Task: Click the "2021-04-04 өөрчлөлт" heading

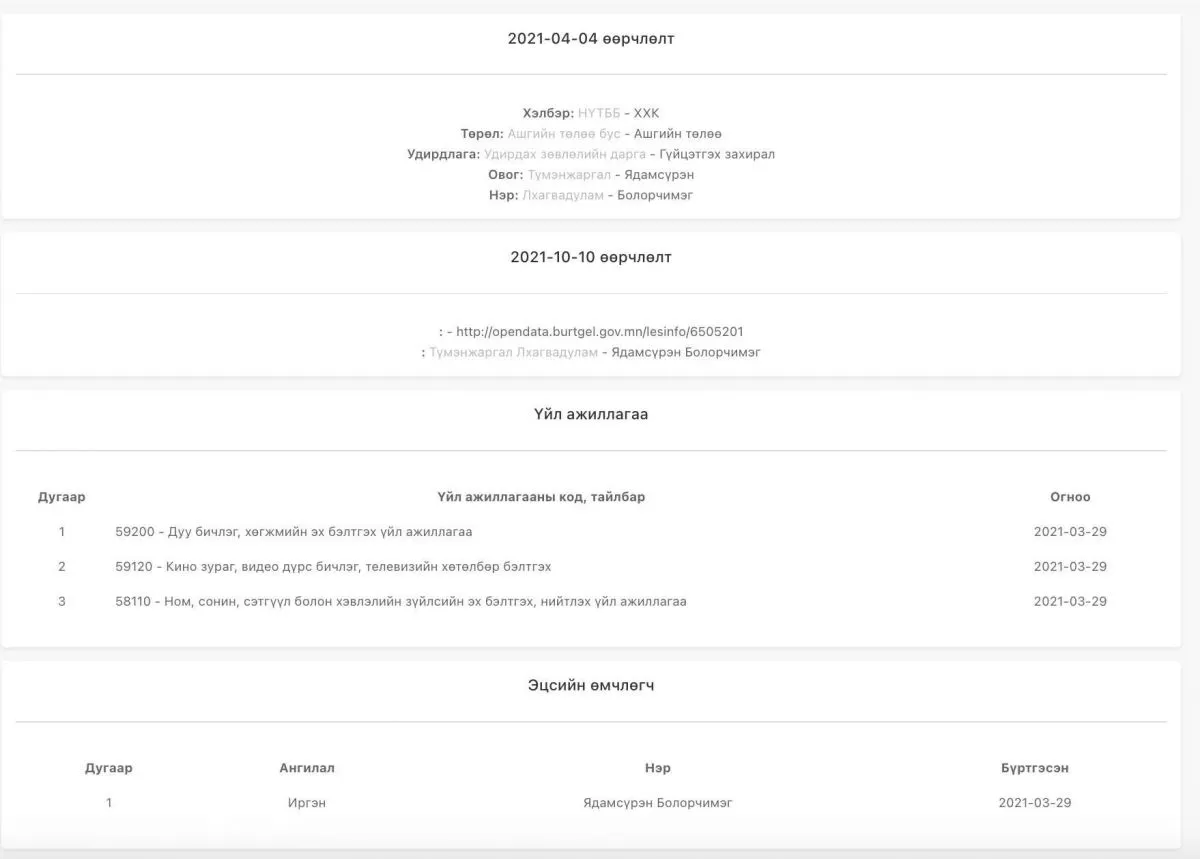Action: 591,38
